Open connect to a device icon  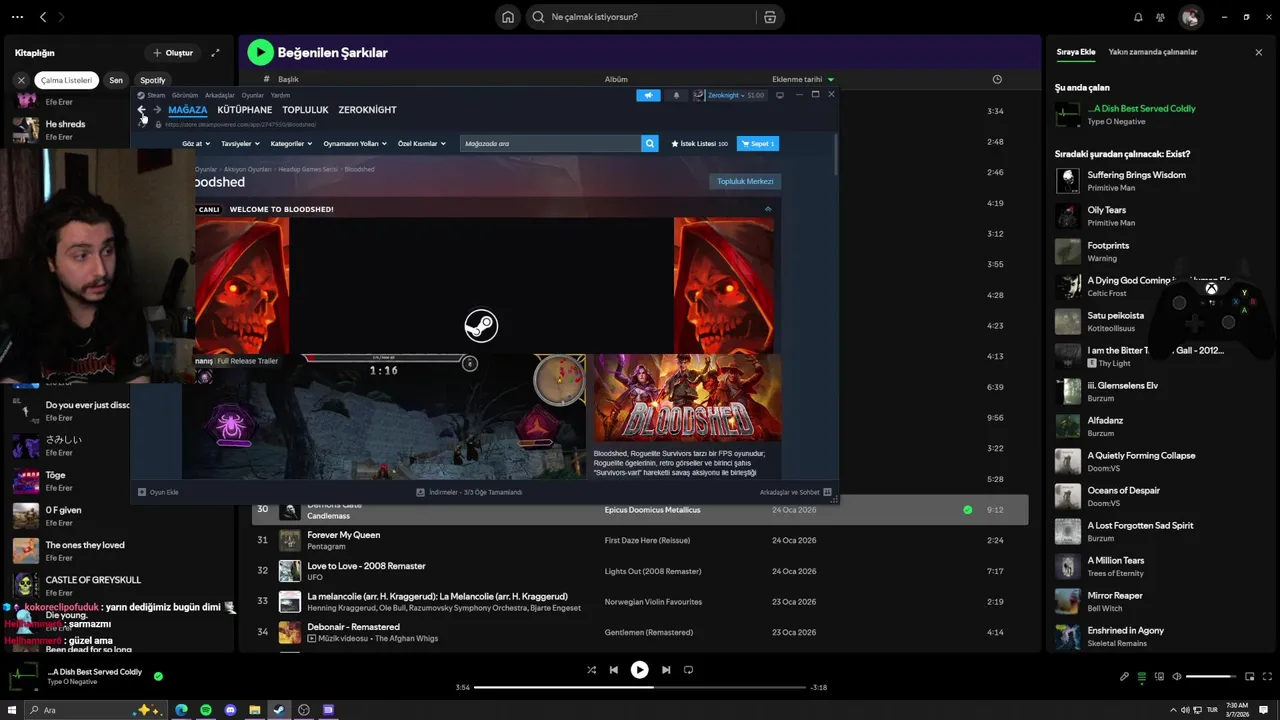[x=1158, y=677]
